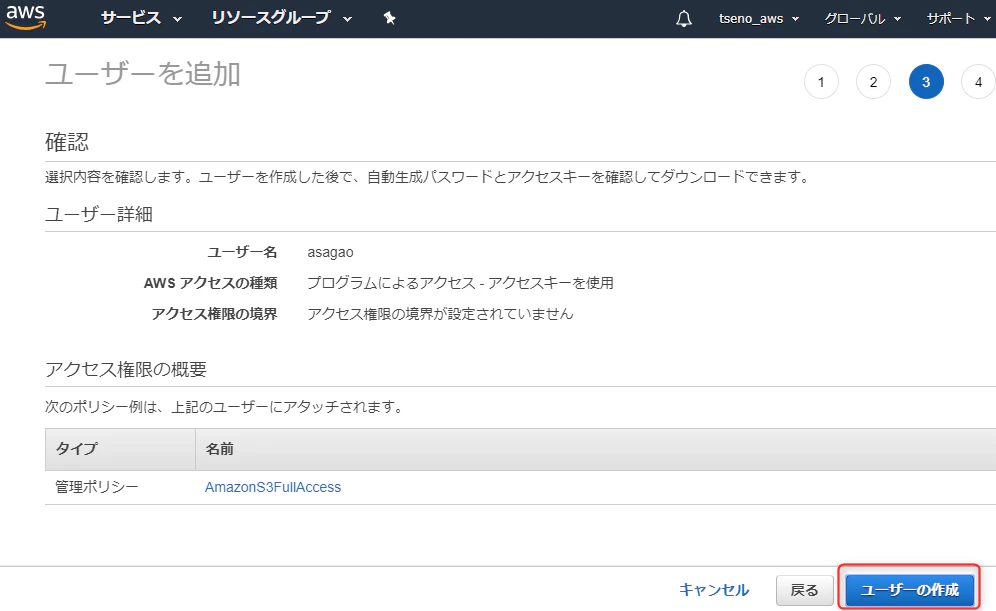
Task: Click the アクセス権限の境界 field label
Action: coord(214,314)
